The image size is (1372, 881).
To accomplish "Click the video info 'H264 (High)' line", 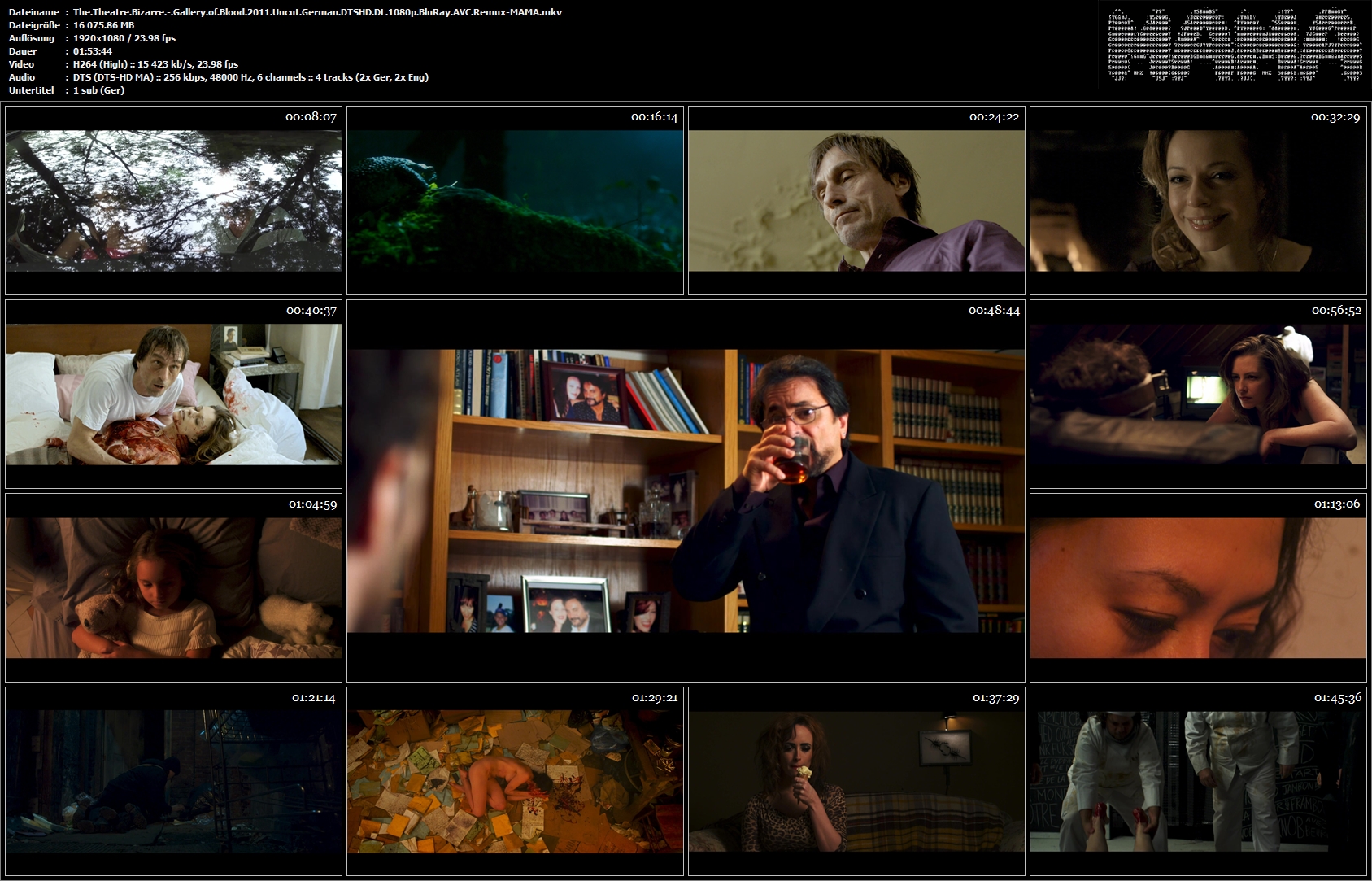I will (x=155, y=64).
